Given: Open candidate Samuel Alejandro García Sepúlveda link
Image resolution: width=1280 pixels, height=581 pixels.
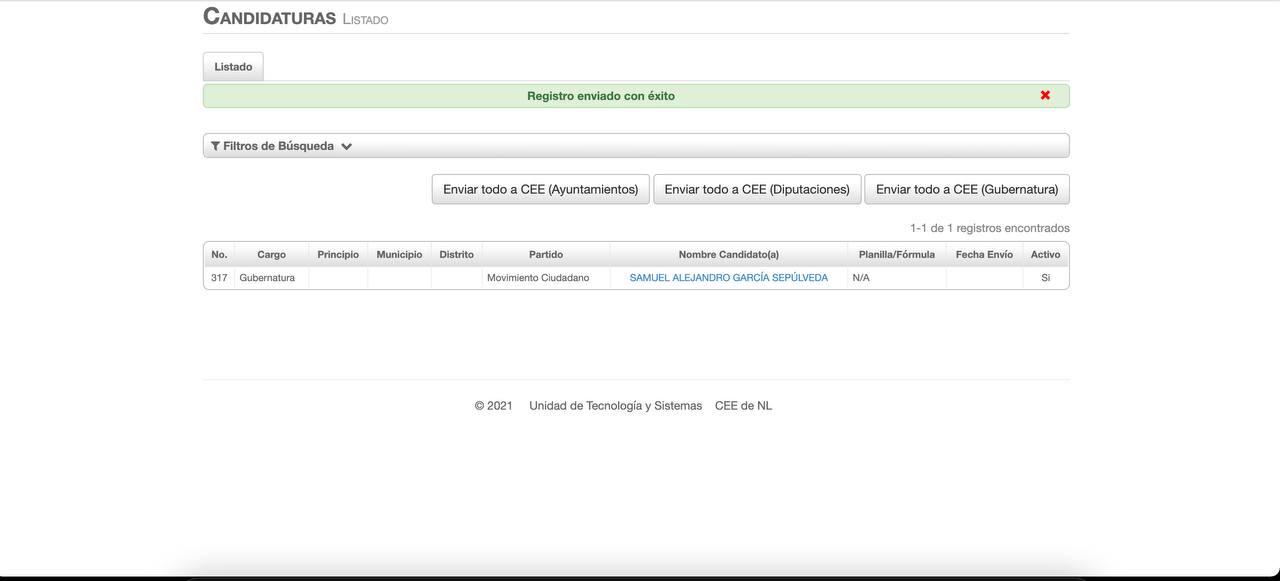Looking at the screenshot, I should click(x=728, y=278).
